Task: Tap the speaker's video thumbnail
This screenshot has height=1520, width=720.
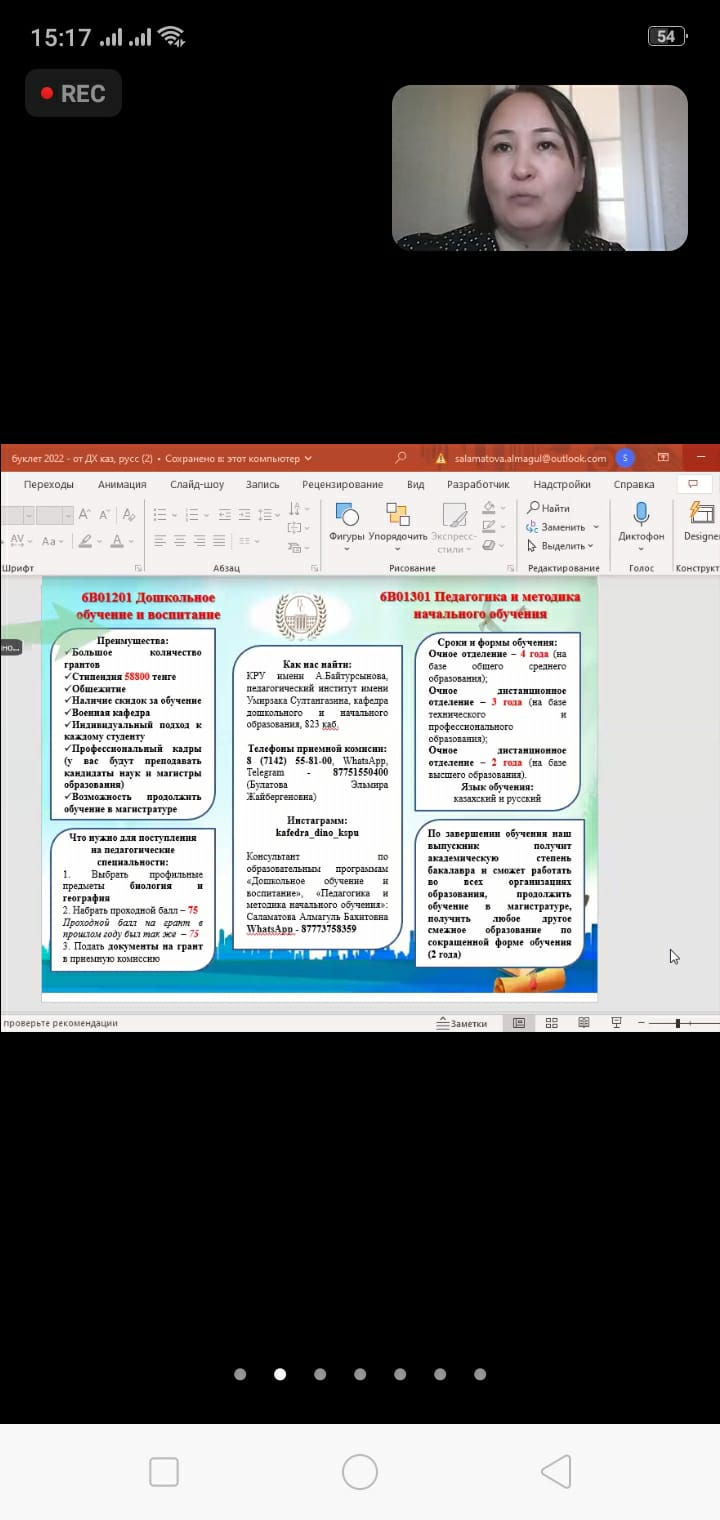Action: (539, 167)
